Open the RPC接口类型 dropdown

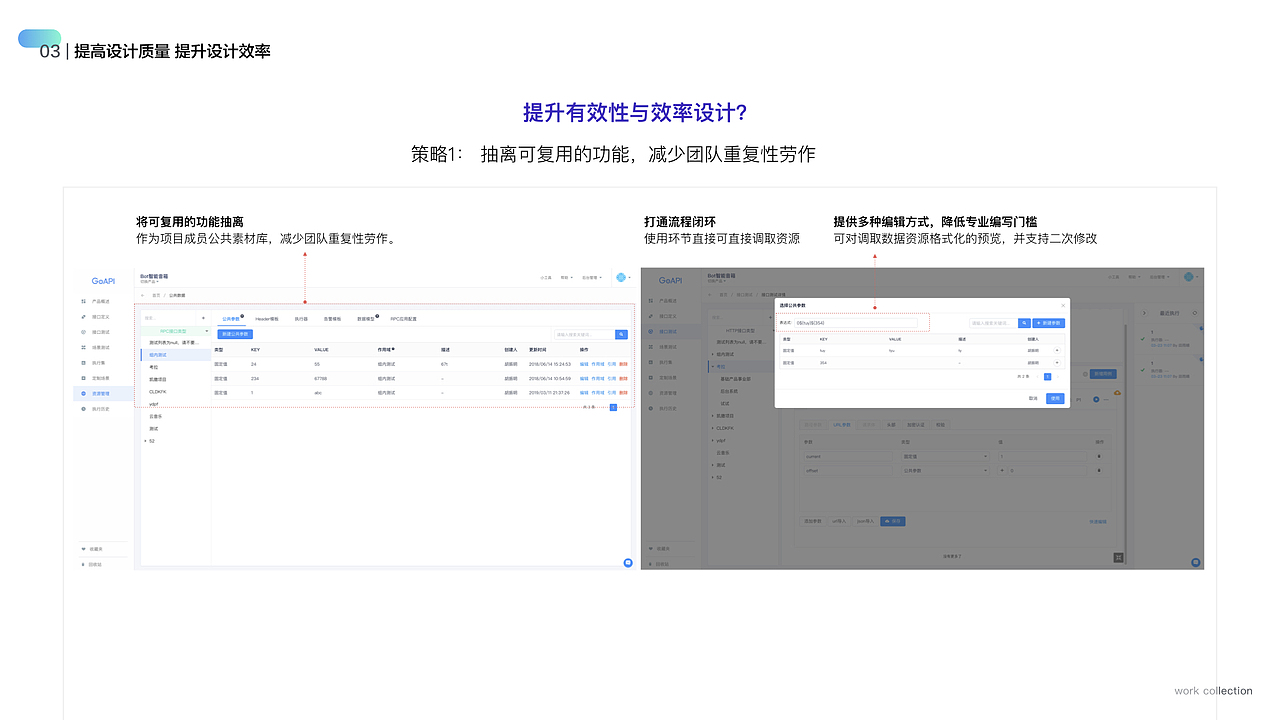coord(175,331)
